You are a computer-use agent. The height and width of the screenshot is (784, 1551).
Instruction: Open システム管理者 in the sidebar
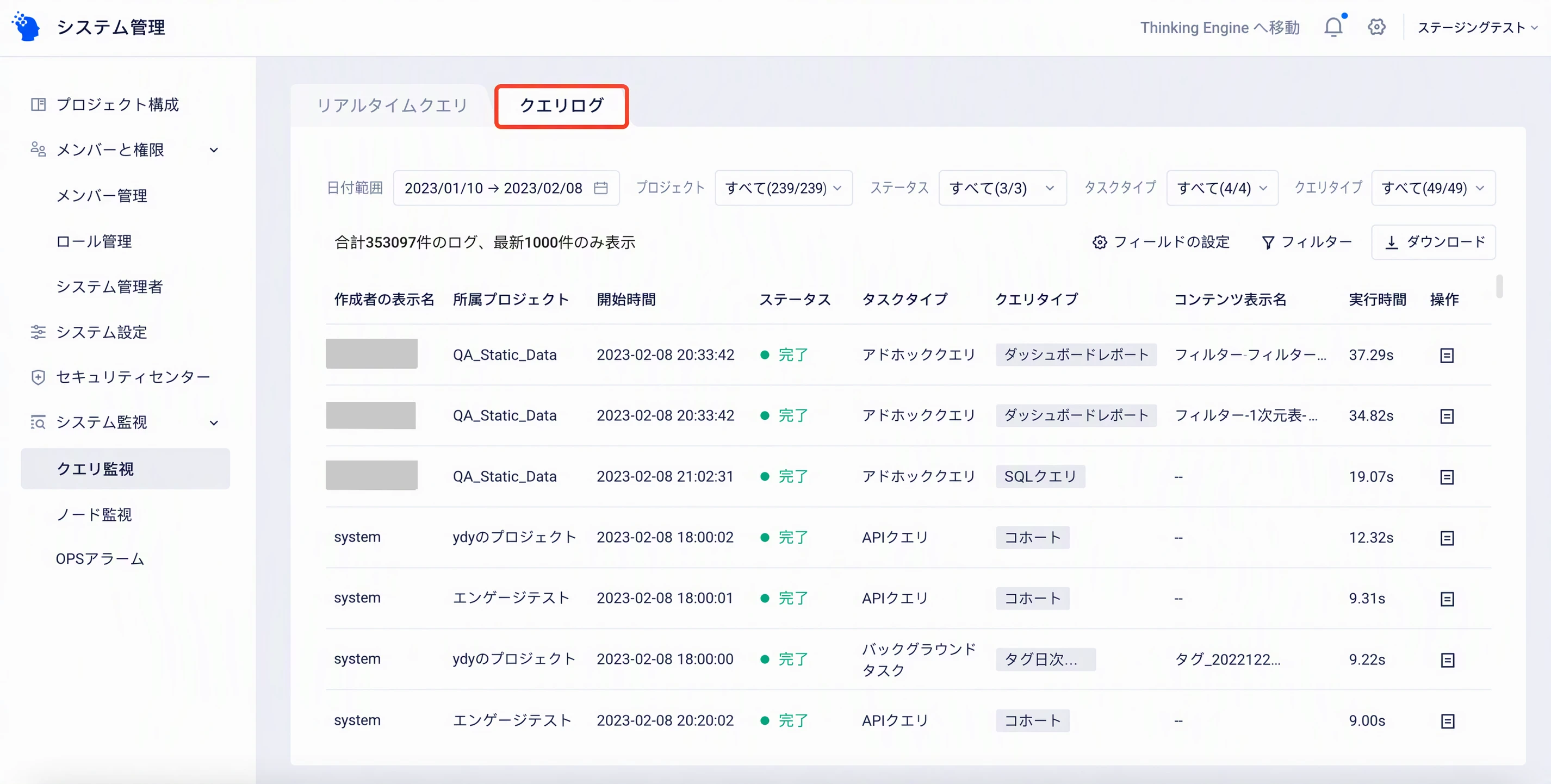pyautogui.click(x=109, y=286)
